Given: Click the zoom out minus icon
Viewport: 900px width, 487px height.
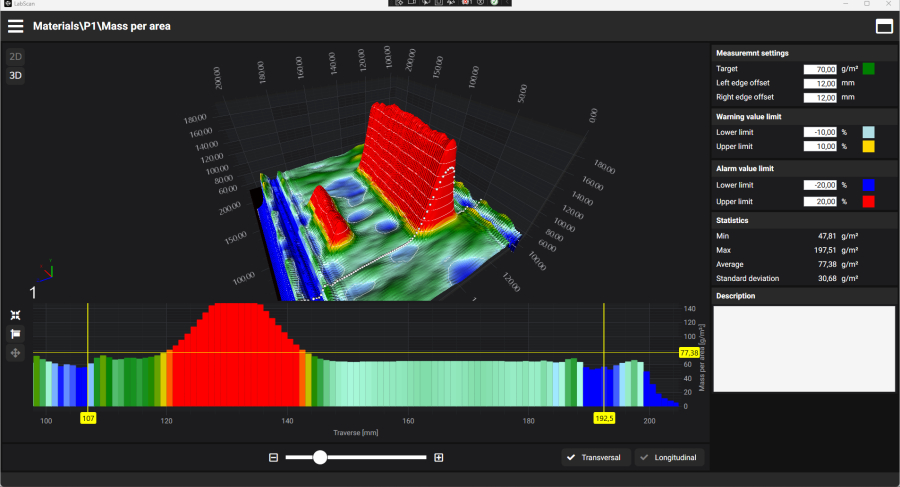Looking at the screenshot, I should [273, 457].
